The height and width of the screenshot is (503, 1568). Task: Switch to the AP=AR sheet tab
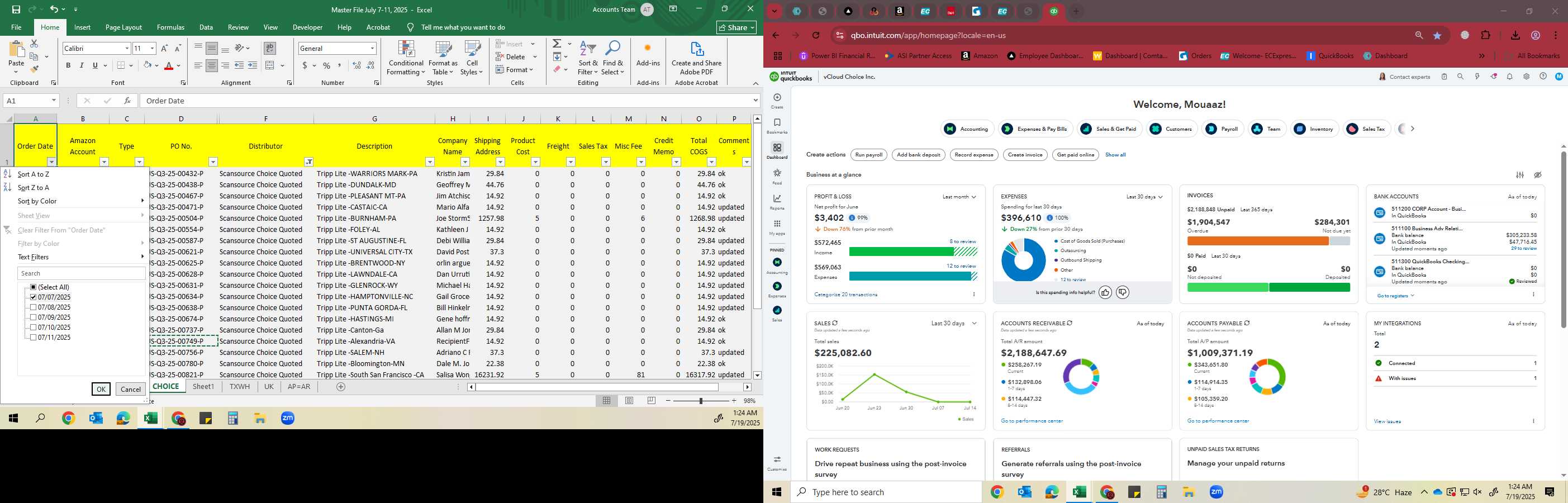coord(299,387)
